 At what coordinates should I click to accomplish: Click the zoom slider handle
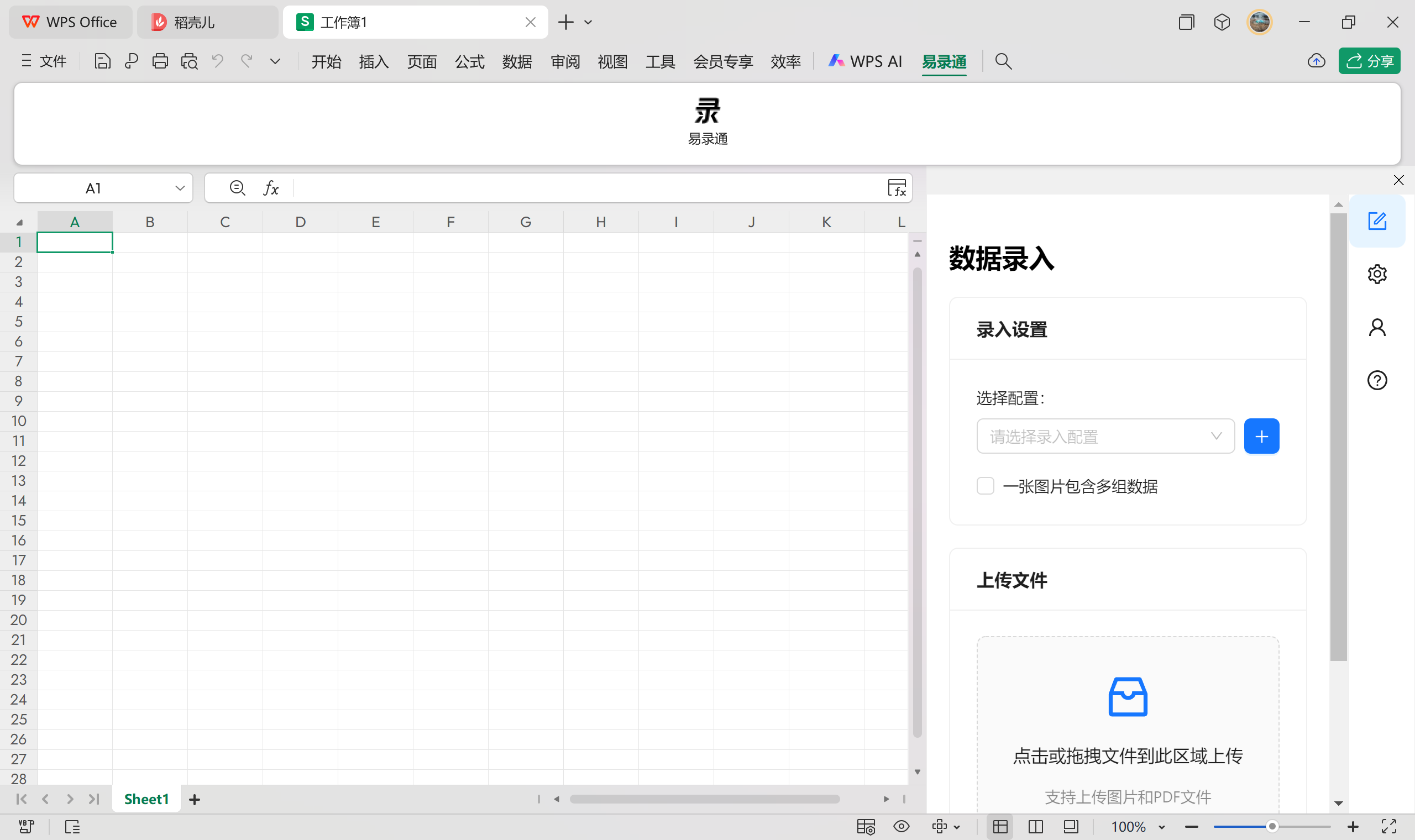click(x=1272, y=827)
